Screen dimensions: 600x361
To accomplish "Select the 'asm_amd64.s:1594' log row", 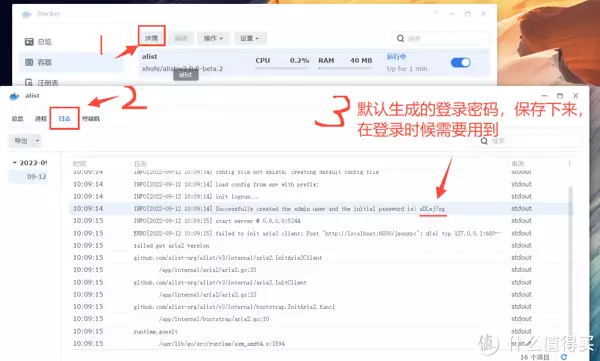I will click(320, 343).
